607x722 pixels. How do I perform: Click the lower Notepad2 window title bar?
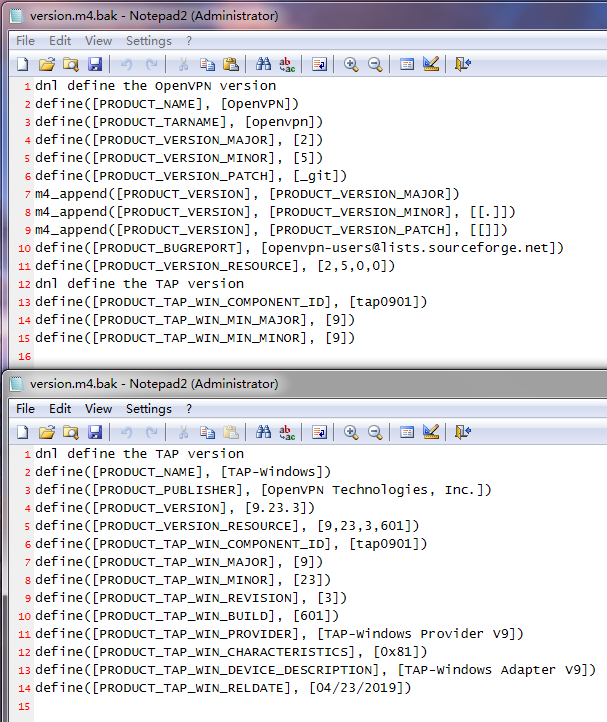tap(306, 384)
